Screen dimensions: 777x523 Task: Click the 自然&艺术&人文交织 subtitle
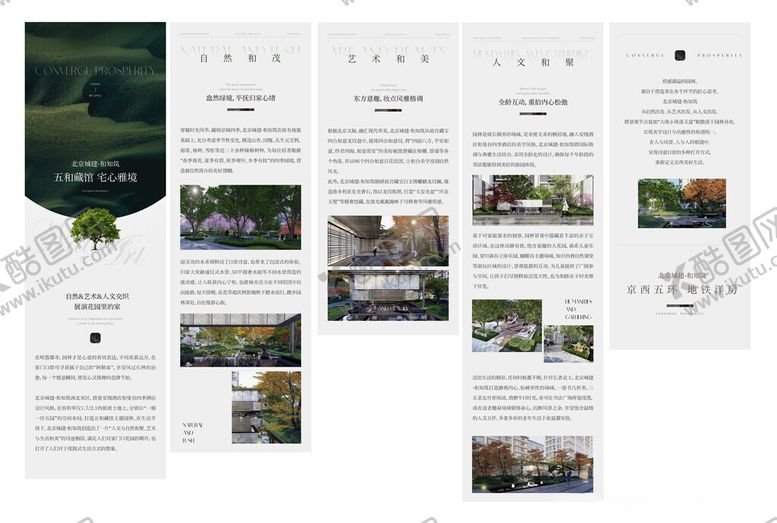click(x=95, y=297)
